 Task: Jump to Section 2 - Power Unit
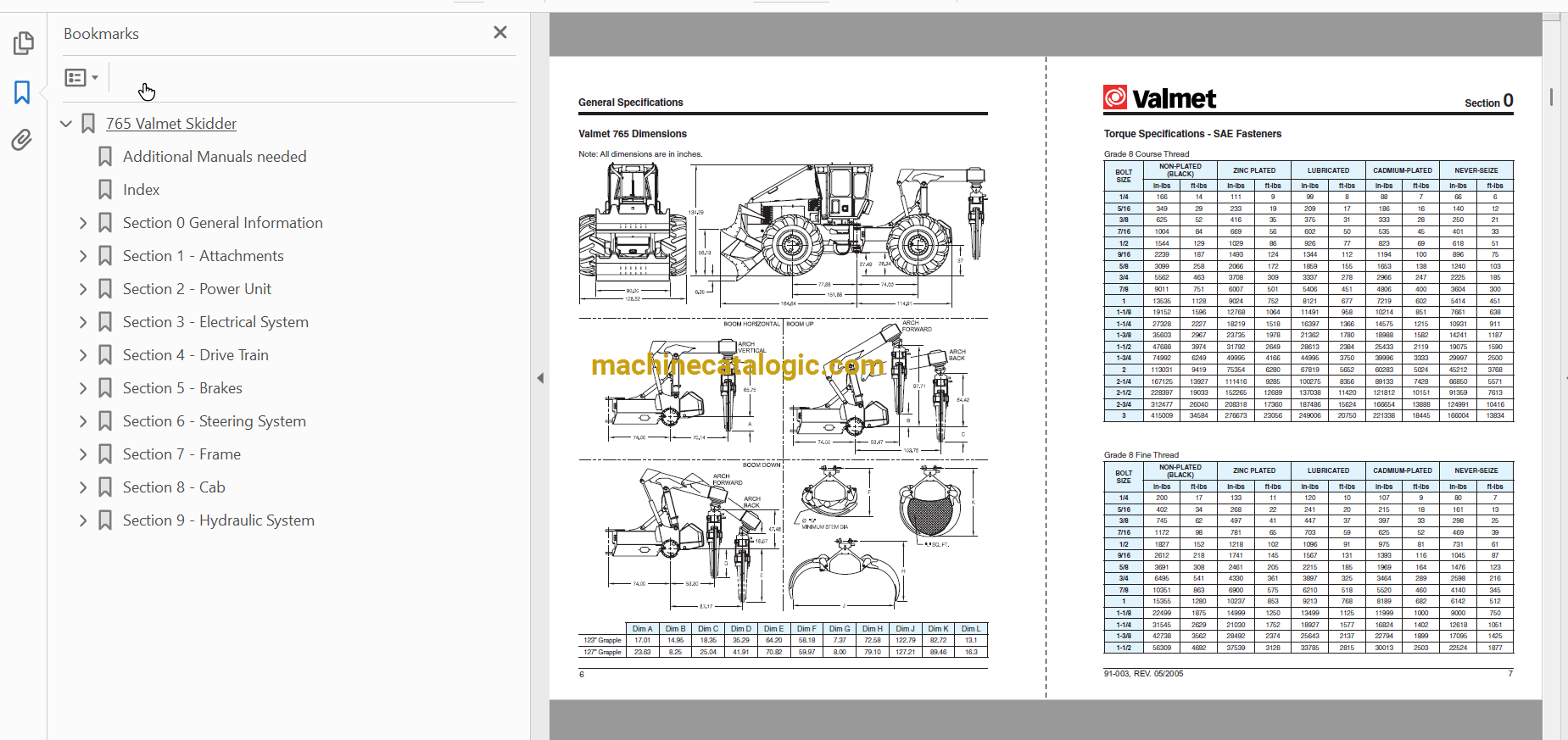point(197,289)
